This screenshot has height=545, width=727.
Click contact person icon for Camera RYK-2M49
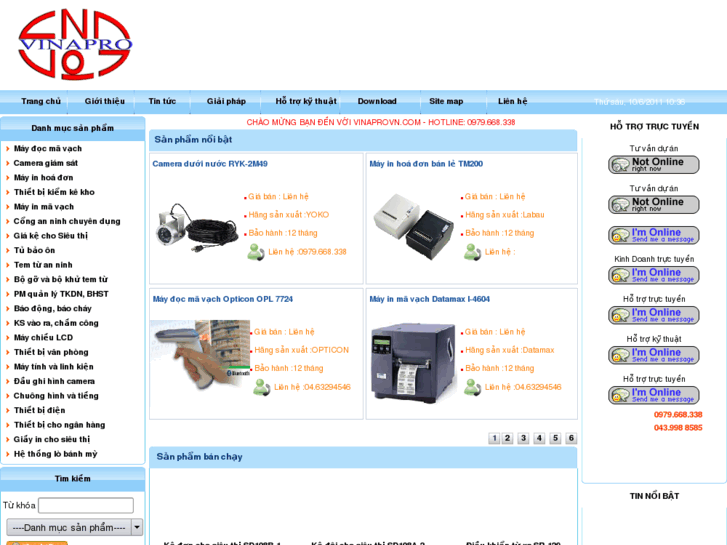click(x=255, y=252)
